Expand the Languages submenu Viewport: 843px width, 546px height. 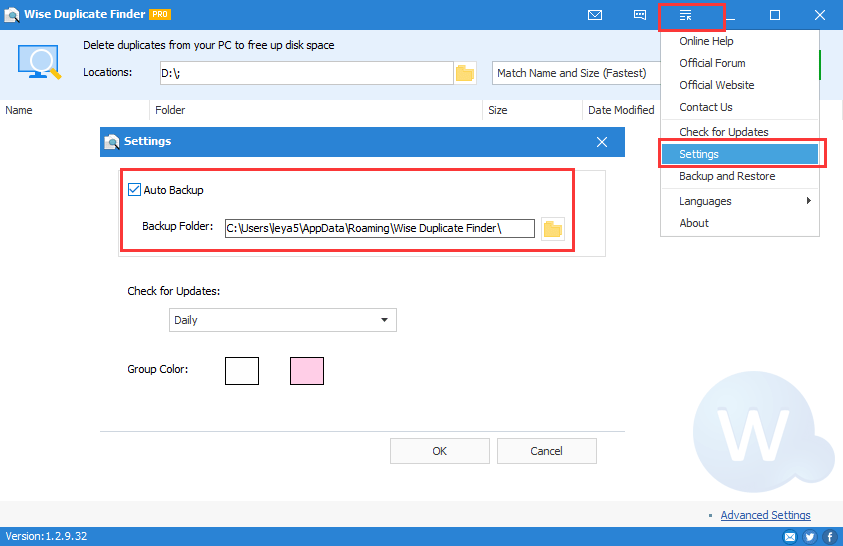coord(740,201)
